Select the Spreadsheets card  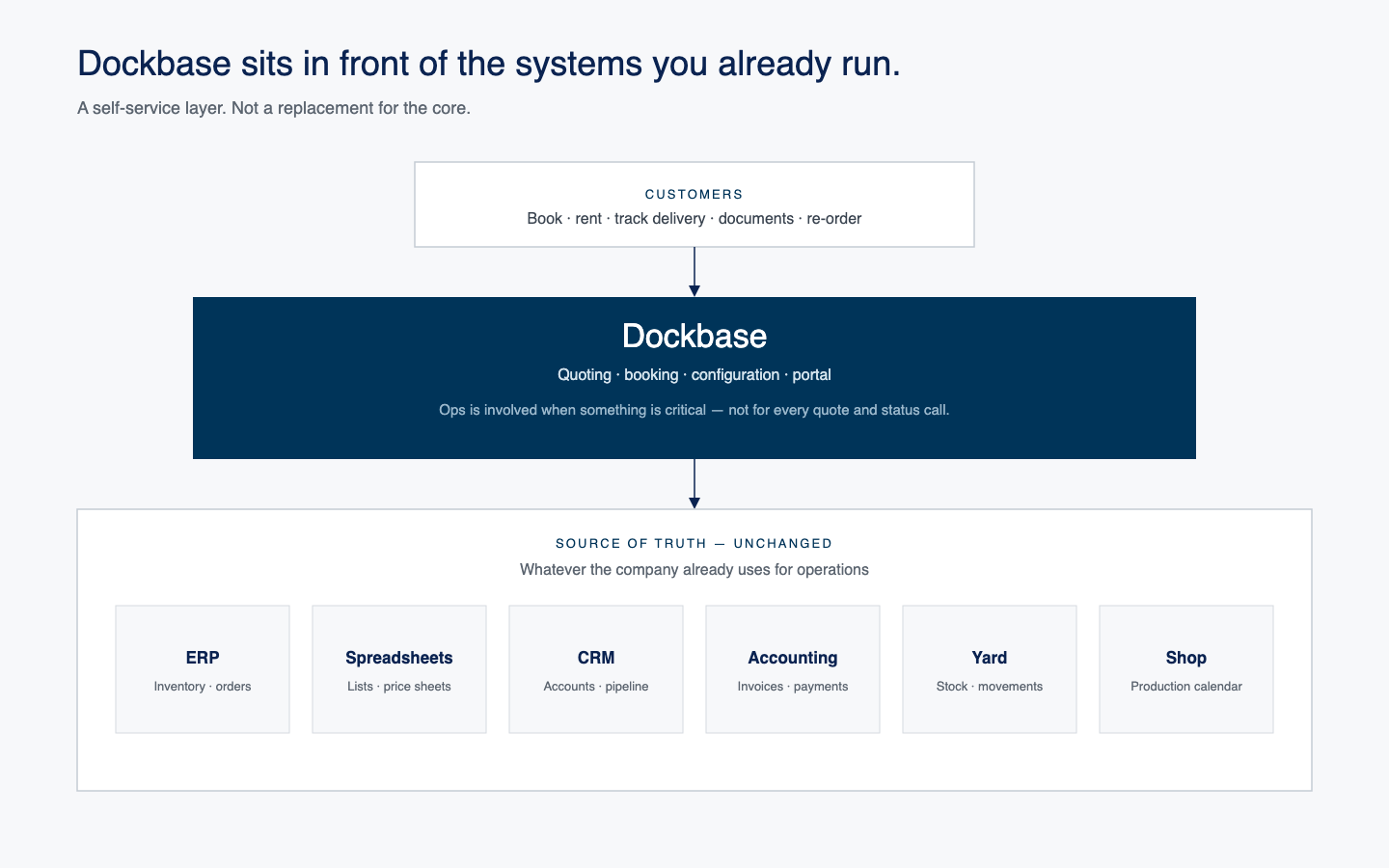tap(399, 669)
